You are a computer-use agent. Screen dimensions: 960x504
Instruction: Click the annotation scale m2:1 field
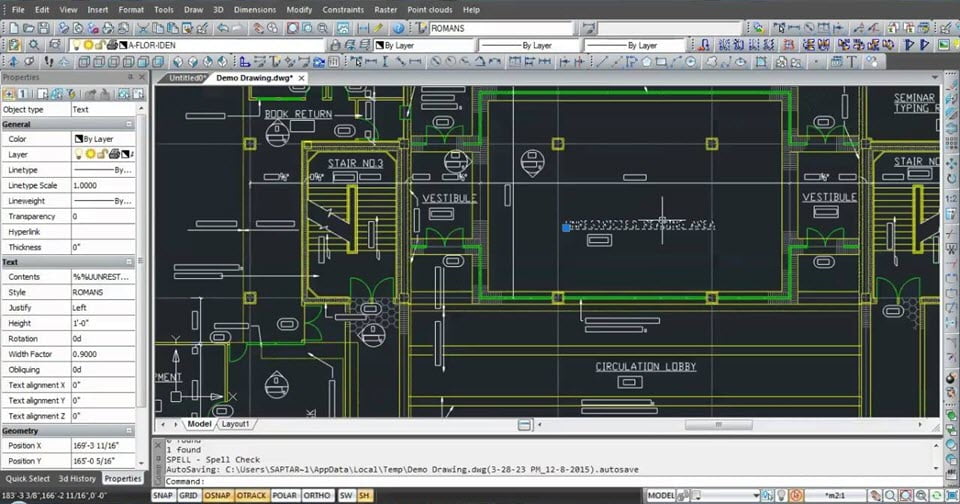coord(834,495)
